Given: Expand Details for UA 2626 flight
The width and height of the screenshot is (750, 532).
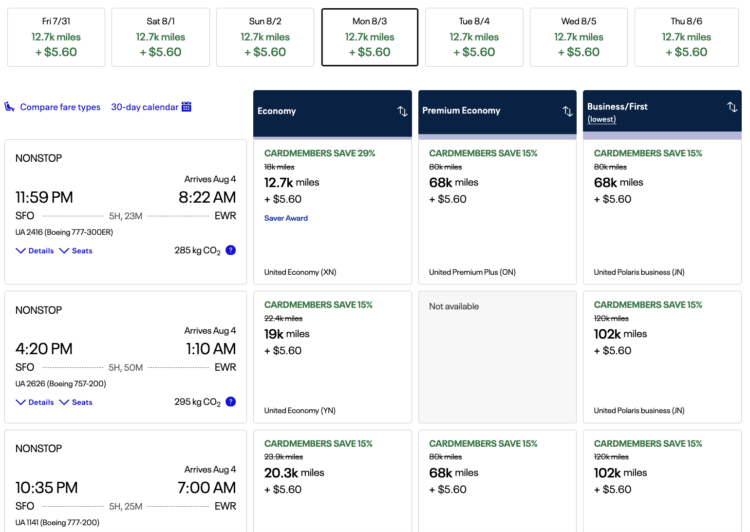Looking at the screenshot, I should (35, 402).
